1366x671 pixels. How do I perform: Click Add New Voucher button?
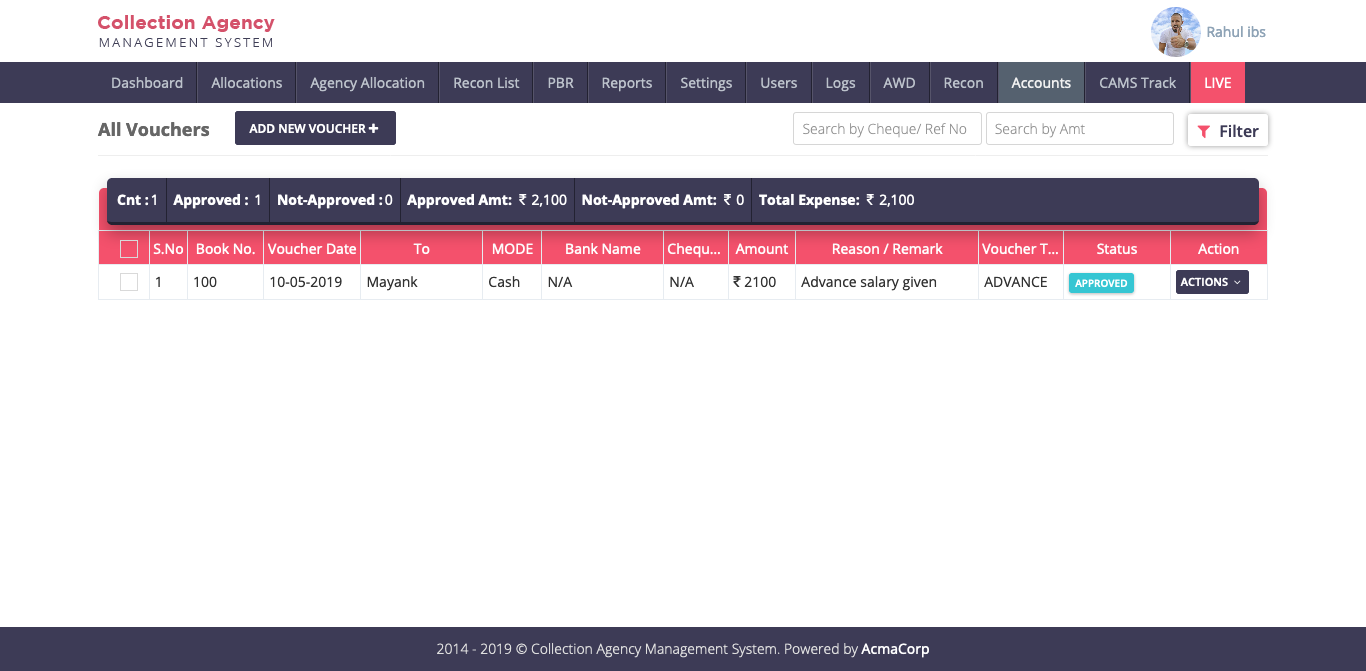315,128
